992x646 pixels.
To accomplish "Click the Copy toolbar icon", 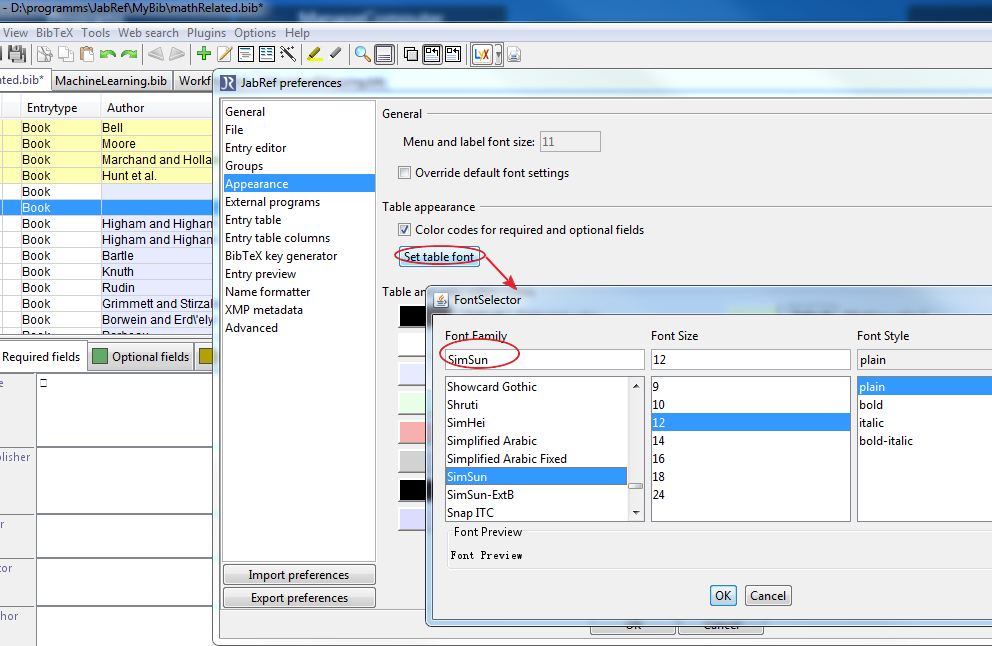I will [x=66, y=54].
